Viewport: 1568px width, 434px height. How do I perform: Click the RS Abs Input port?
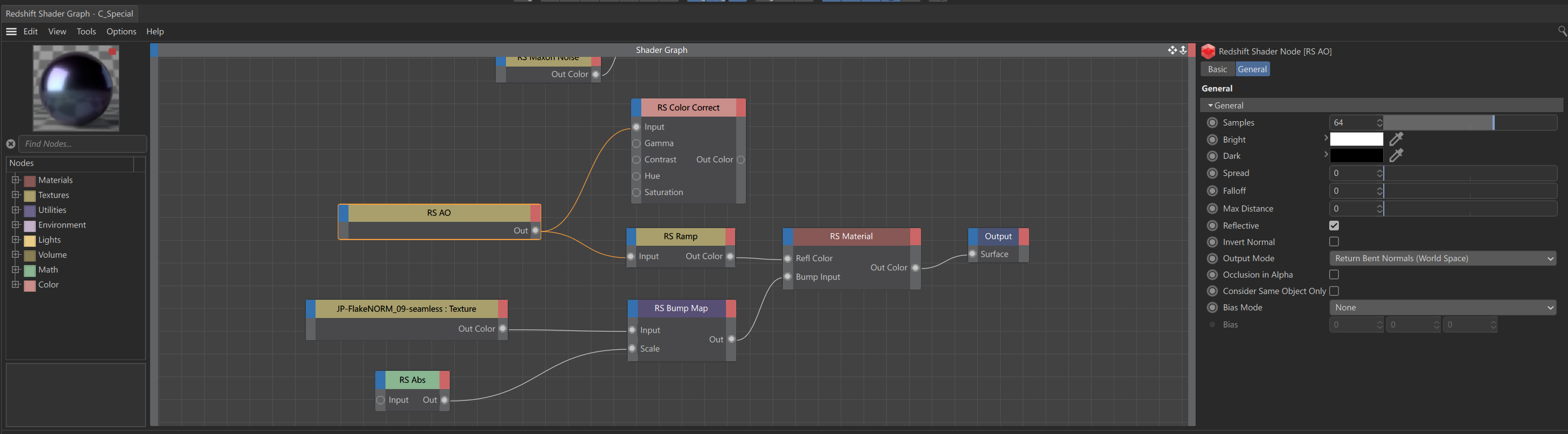pyautogui.click(x=380, y=400)
